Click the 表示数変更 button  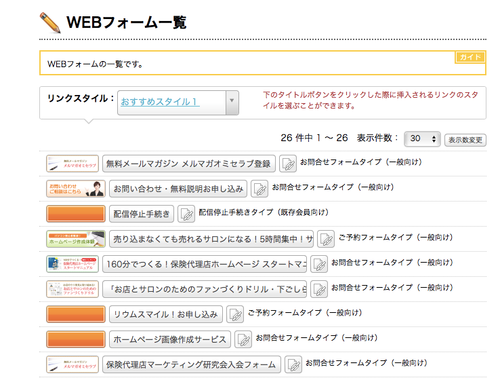coord(465,140)
